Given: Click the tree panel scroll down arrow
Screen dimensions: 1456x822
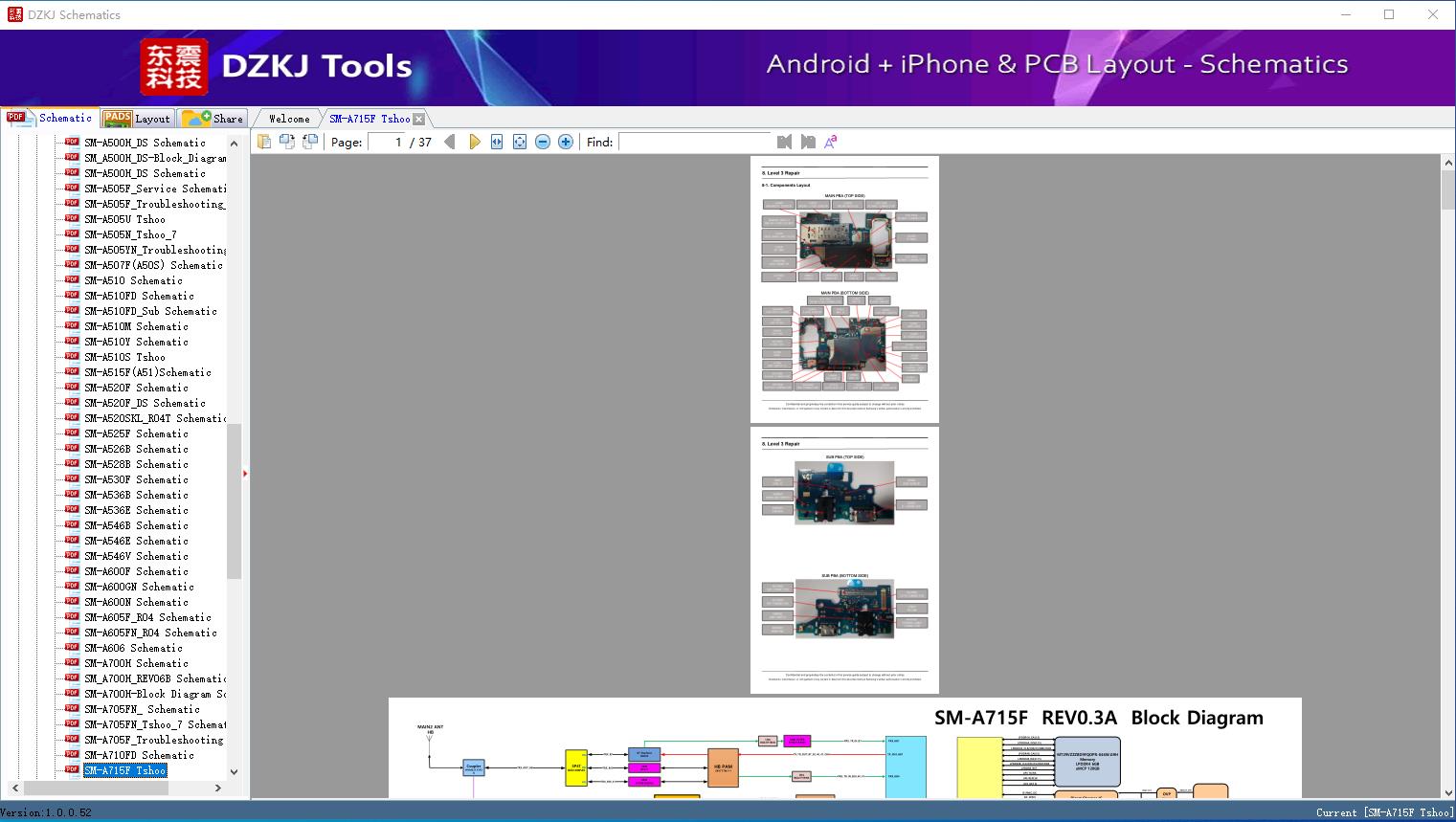Looking at the screenshot, I should point(234,771).
